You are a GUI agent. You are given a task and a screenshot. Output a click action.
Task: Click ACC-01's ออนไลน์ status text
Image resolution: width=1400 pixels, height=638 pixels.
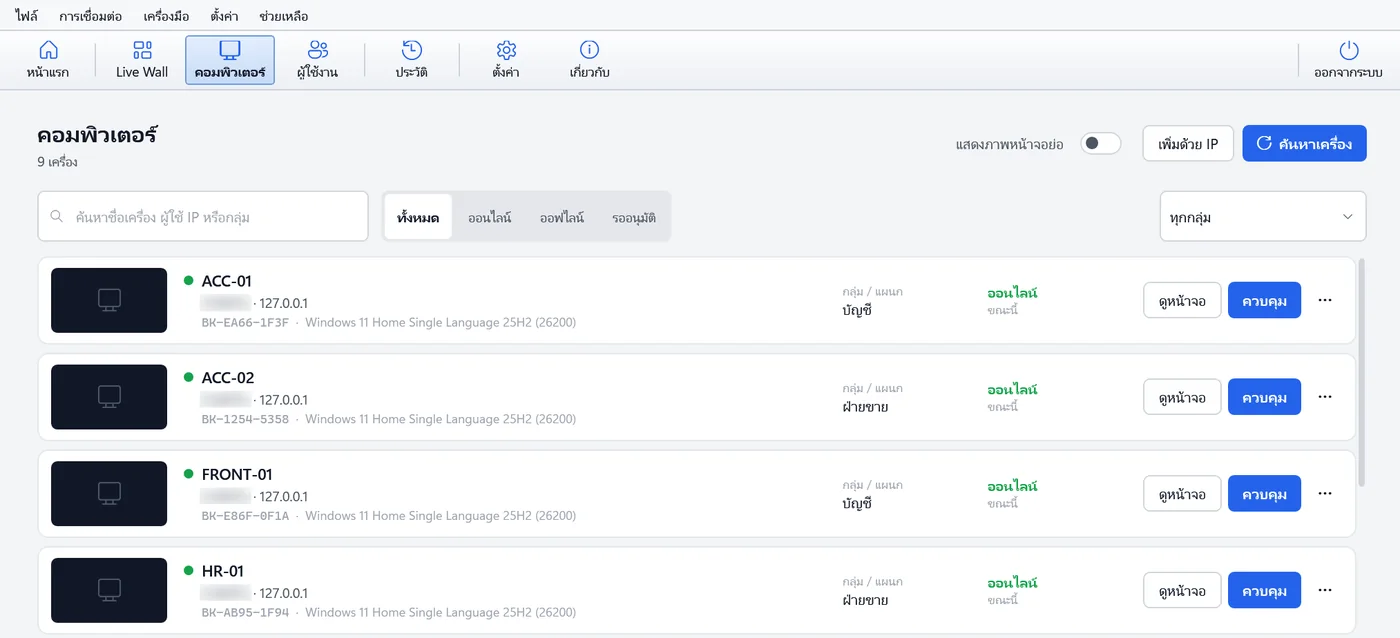[x=1012, y=293]
